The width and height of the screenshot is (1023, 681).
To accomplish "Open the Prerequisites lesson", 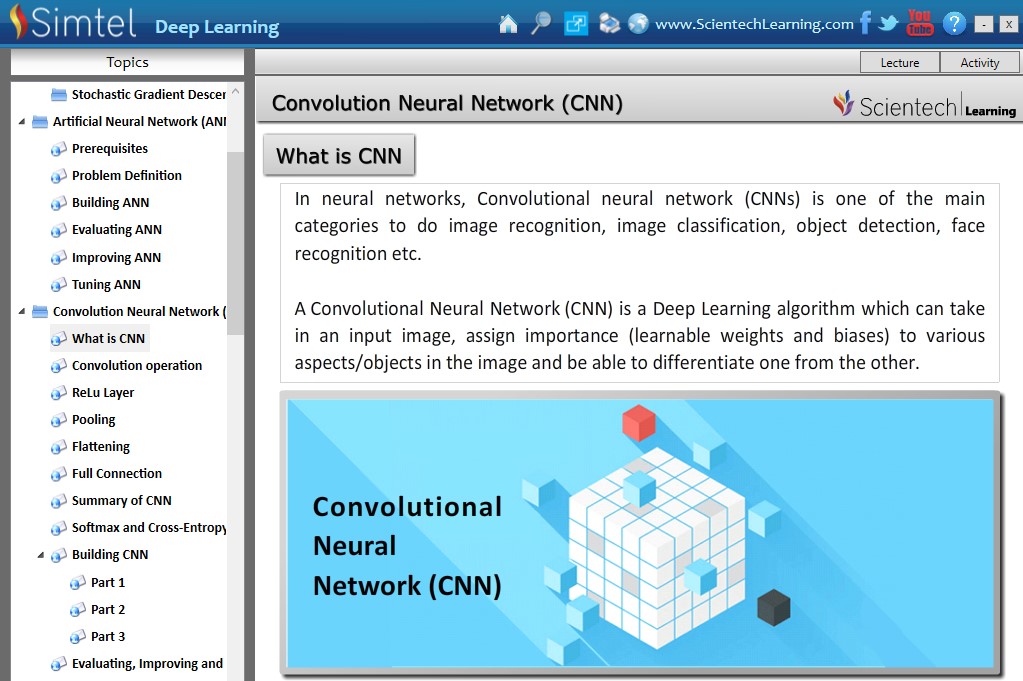I will coord(110,149).
